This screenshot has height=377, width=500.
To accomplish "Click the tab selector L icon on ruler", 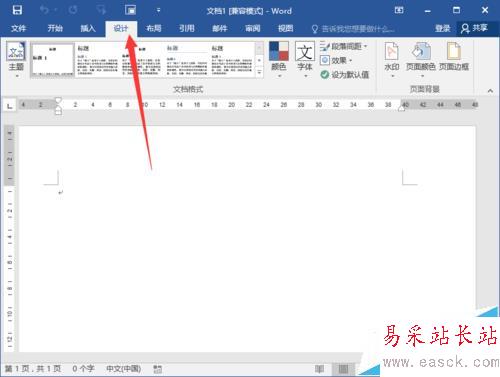I will click(x=10, y=106).
